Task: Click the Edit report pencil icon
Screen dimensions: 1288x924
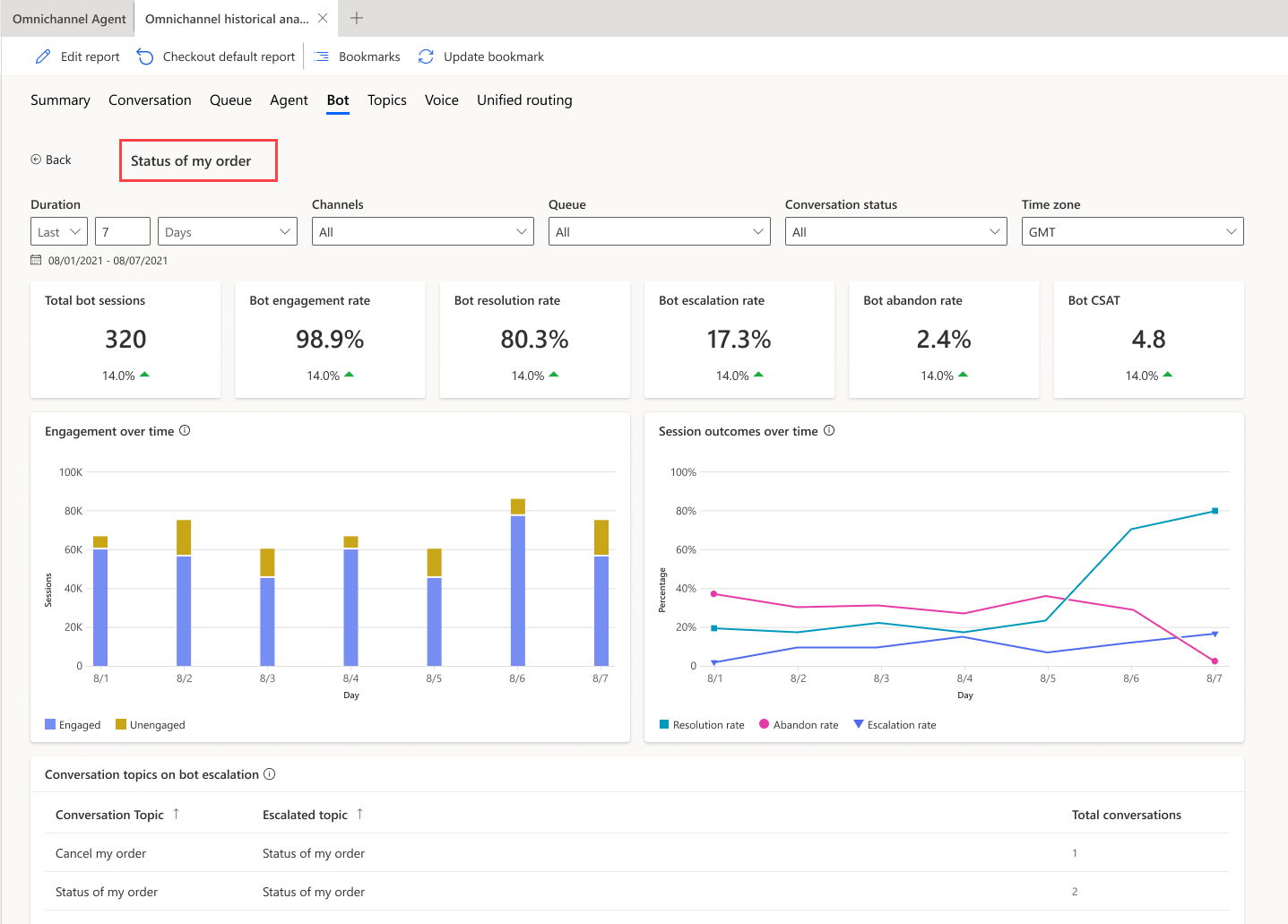Action: [43, 56]
